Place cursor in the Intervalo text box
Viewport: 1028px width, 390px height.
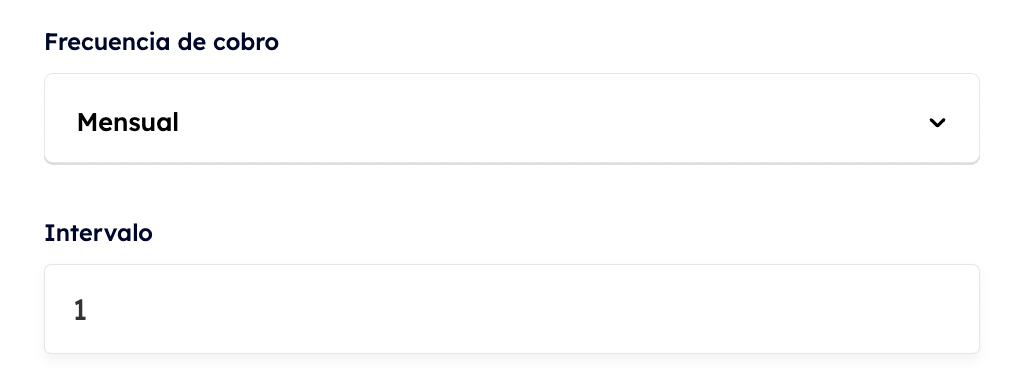coord(512,309)
